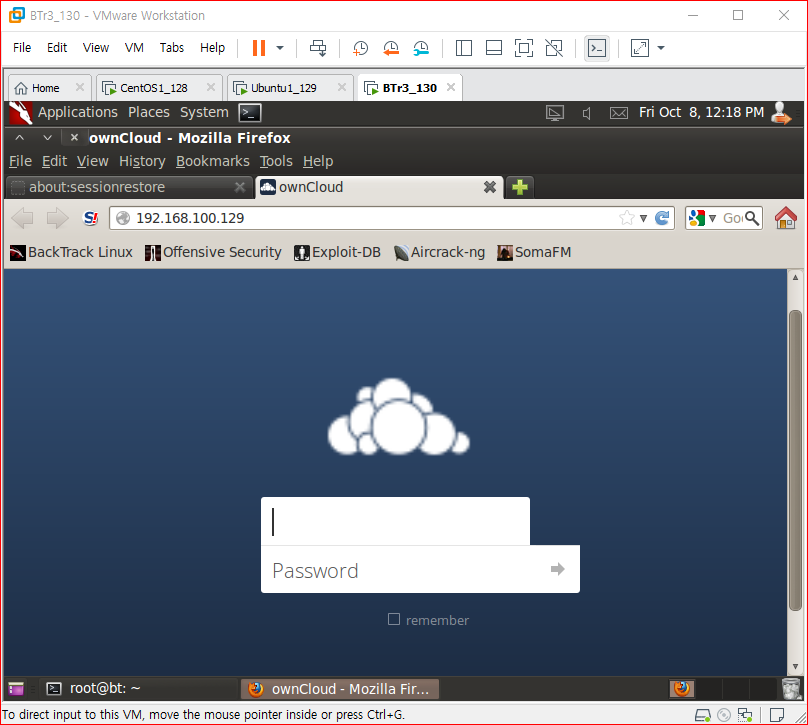
Task: Open the power options dropdown next to pause
Action: tap(280, 48)
